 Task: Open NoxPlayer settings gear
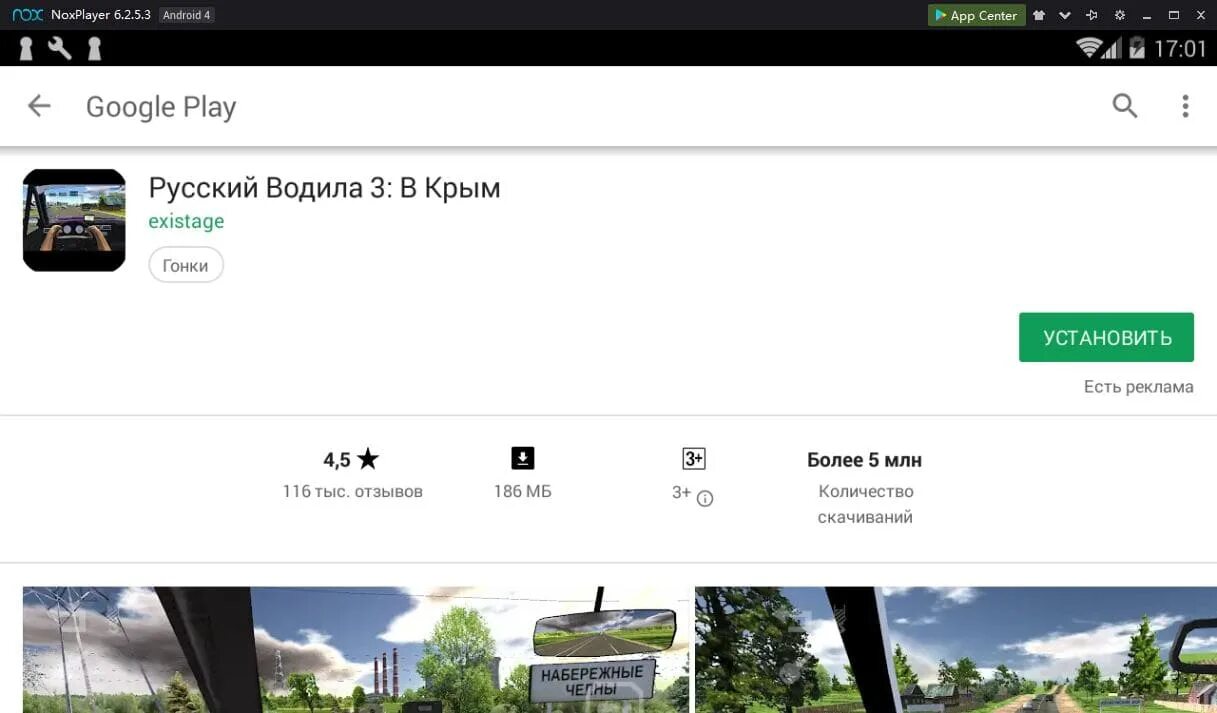[x=1119, y=15]
